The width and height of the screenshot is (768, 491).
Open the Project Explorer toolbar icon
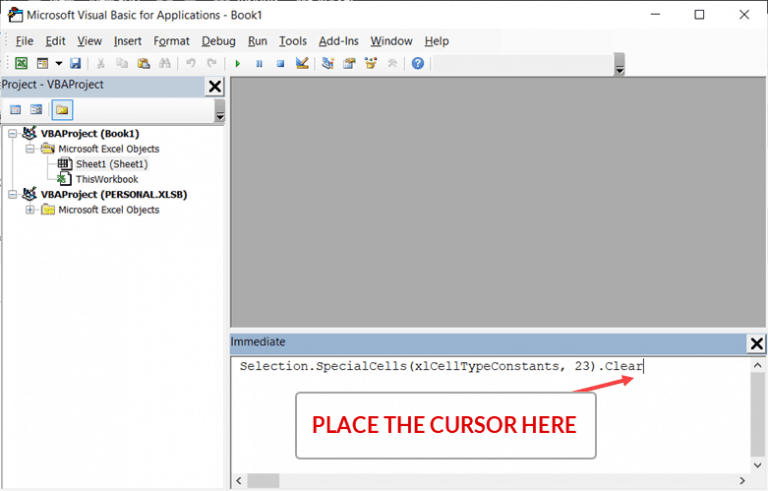(x=327, y=63)
